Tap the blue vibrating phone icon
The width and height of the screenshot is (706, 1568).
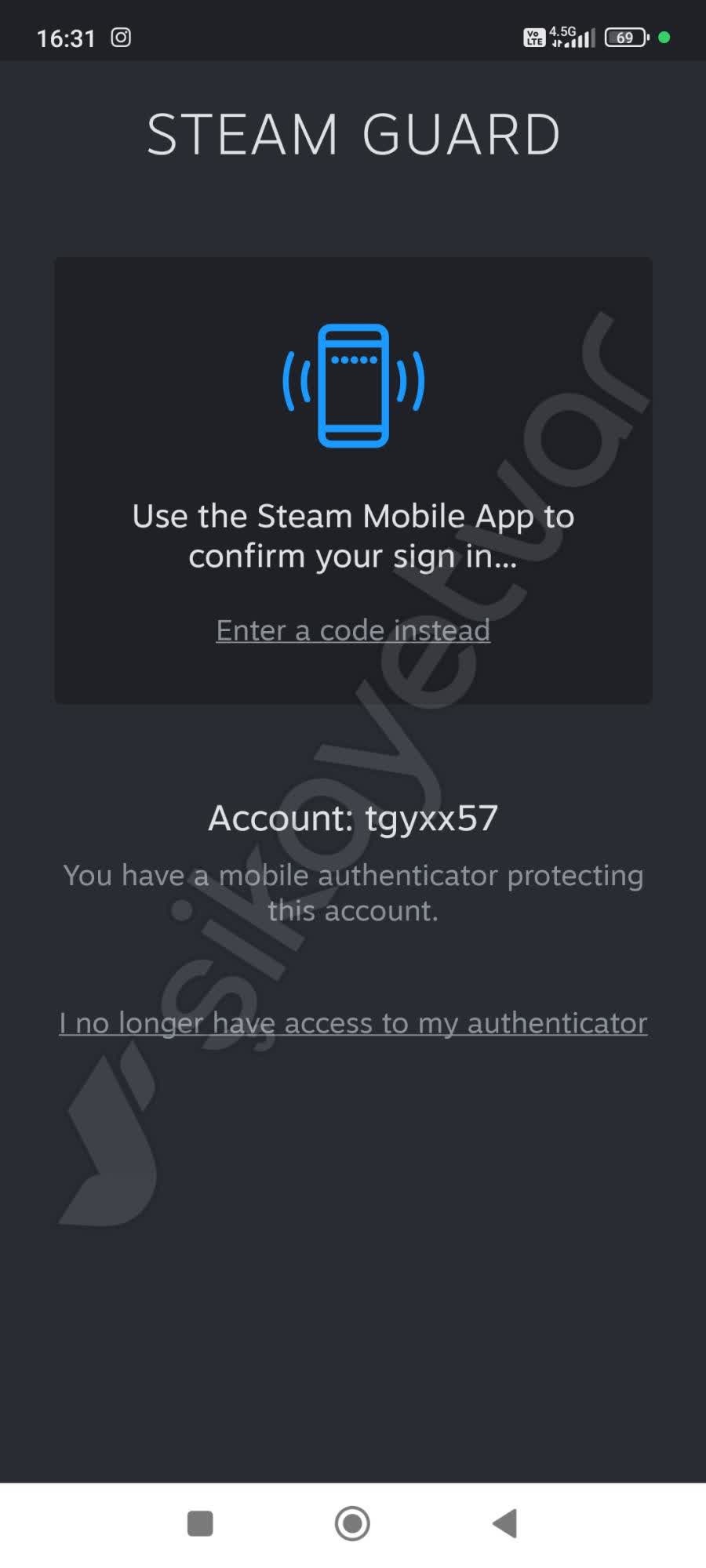(x=353, y=385)
